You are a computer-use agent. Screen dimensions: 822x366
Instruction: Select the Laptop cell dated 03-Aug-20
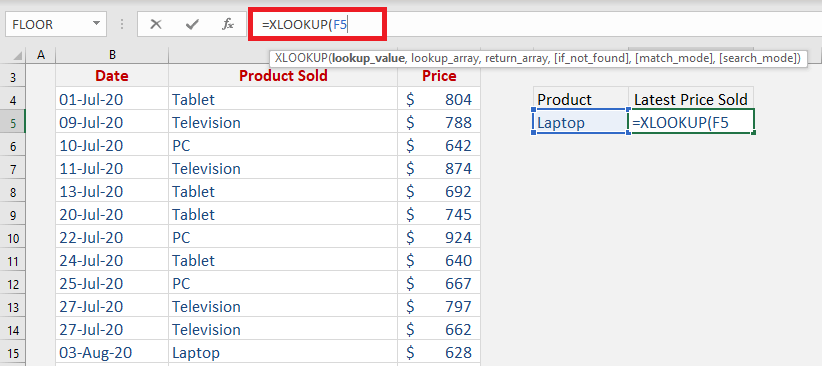[x=283, y=352]
